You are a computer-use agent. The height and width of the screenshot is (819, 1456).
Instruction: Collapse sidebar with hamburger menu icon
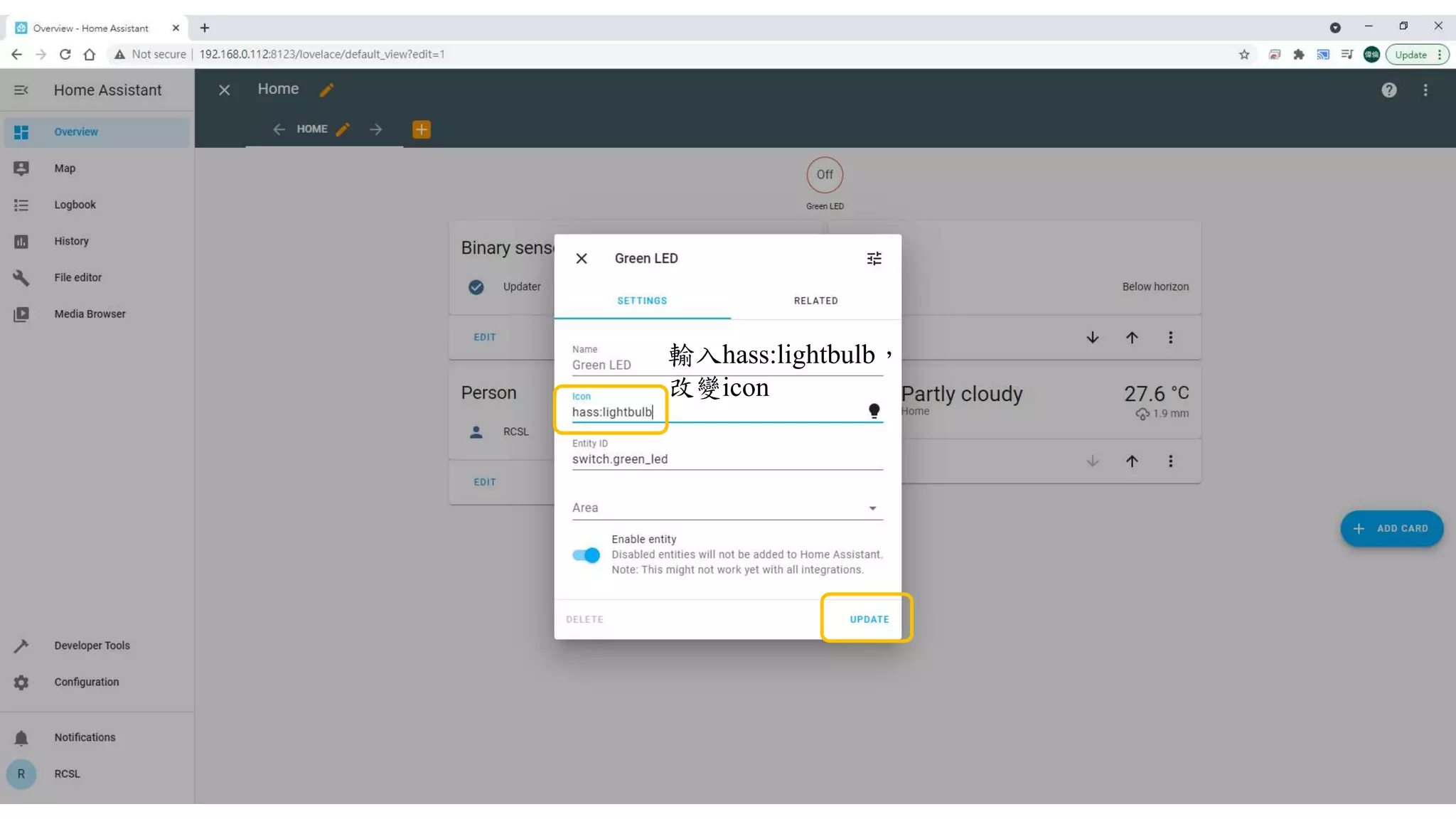coord(21,90)
